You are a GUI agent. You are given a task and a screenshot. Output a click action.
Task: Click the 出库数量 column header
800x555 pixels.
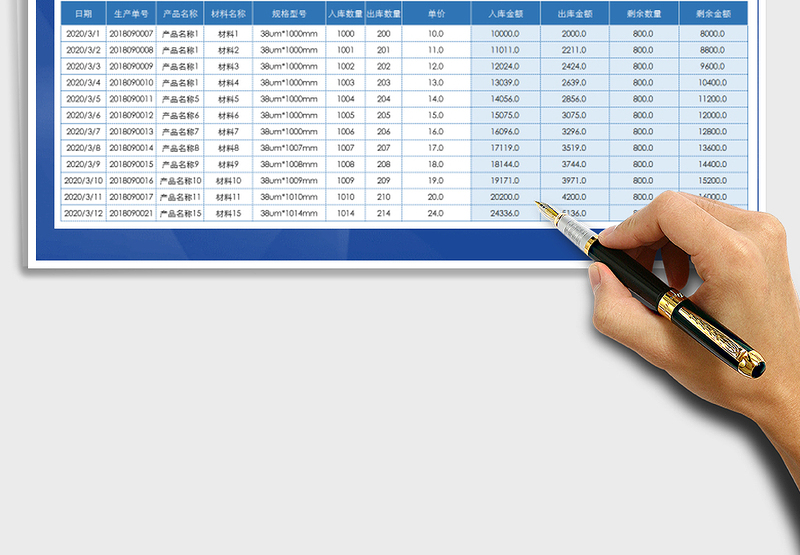383,14
